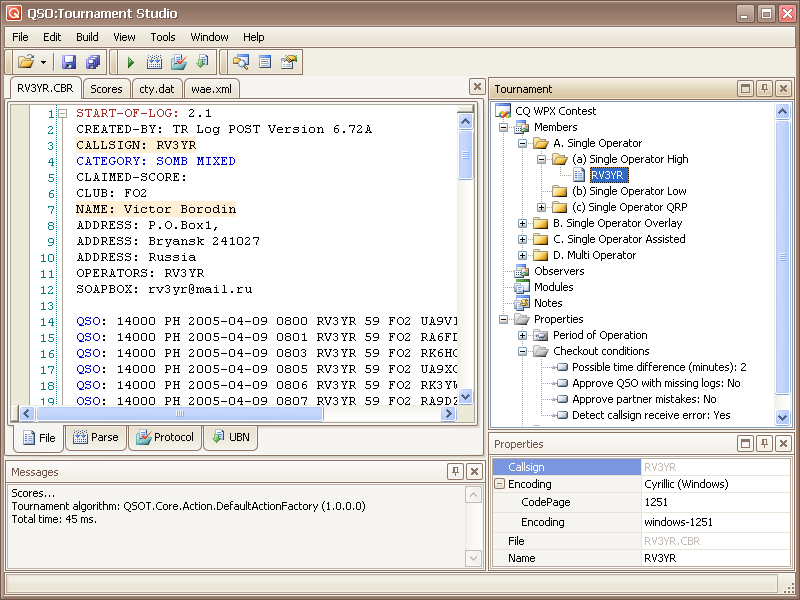Toggle the pin on the Messages panel
Screen dimensions: 800x600
(455, 472)
